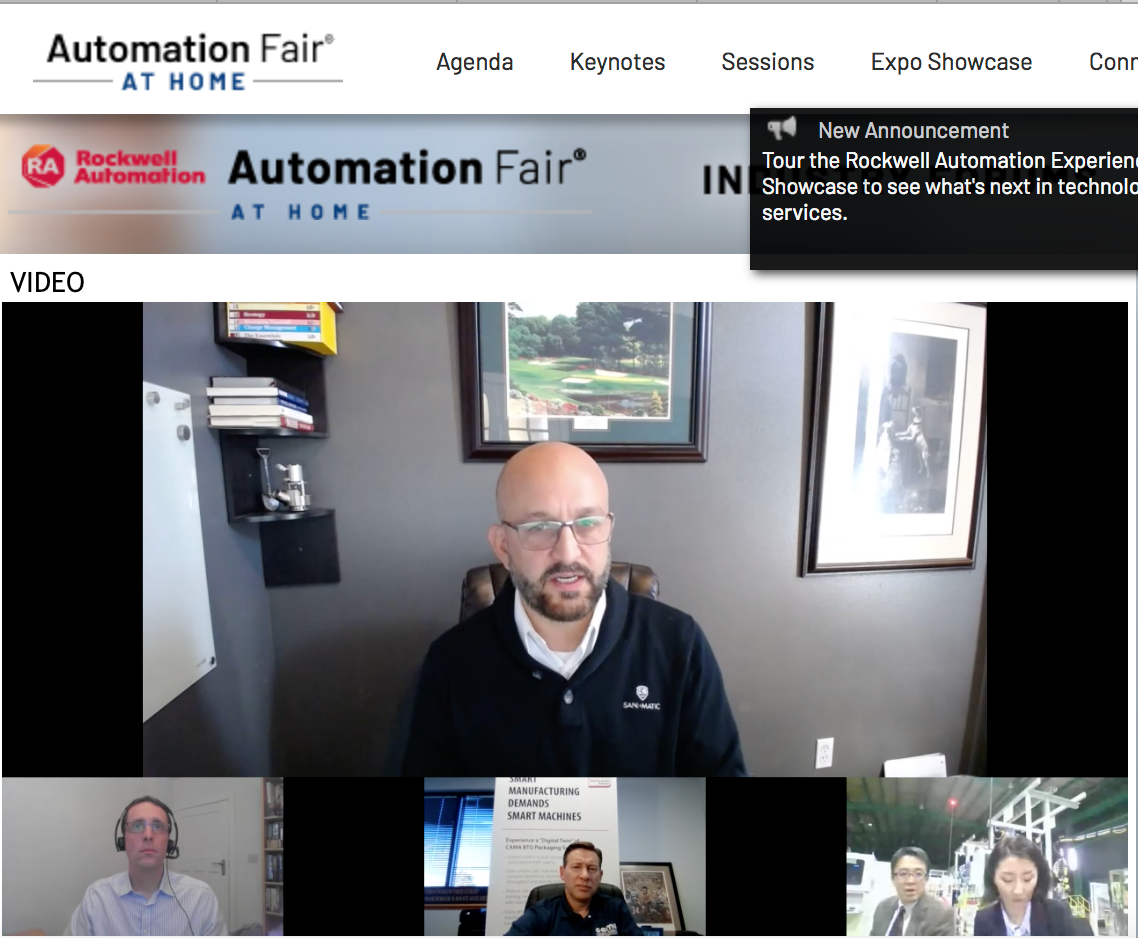This screenshot has width=1138, height=938.
Task: Click the Industry Forums text in the banner
Action: click(x=725, y=180)
